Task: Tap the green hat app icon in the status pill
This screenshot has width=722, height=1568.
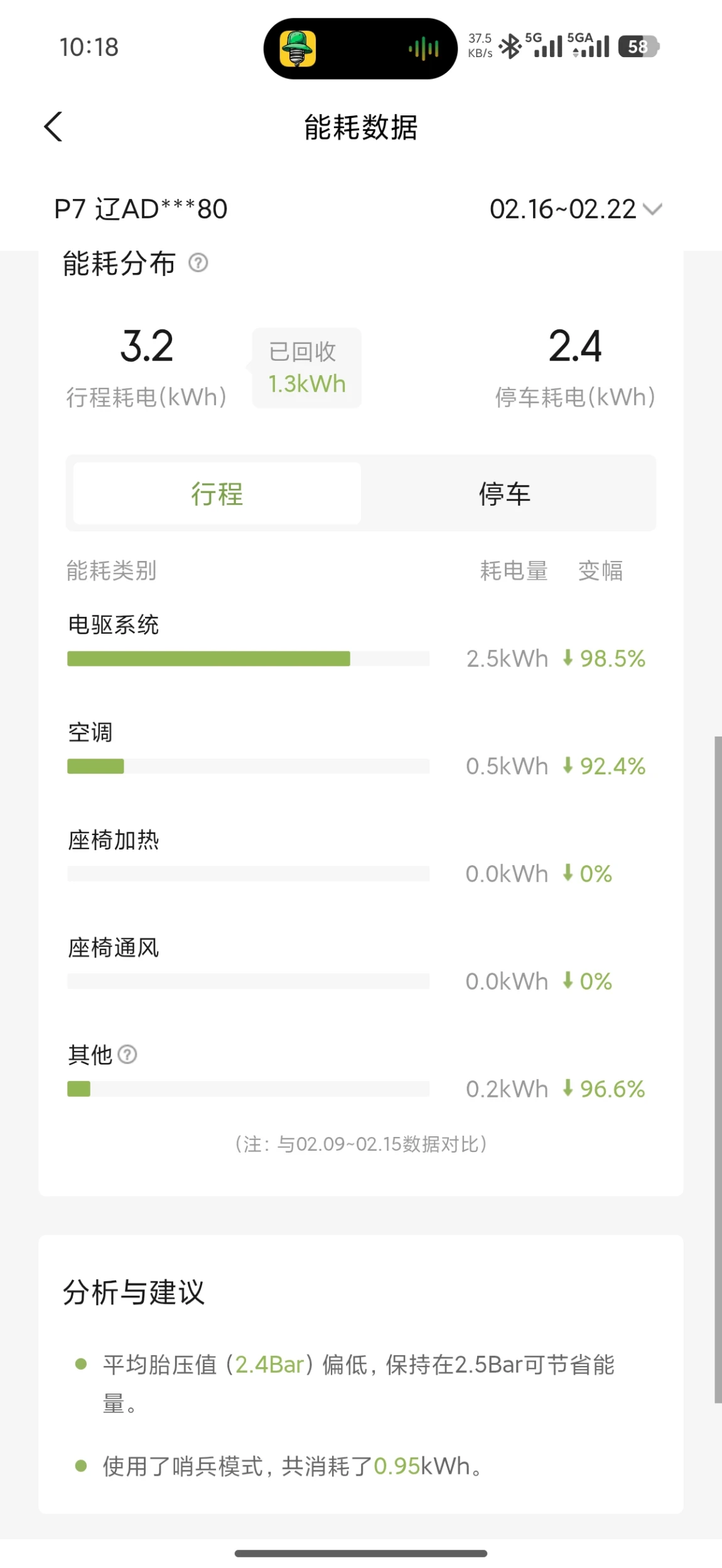Action: point(298,48)
